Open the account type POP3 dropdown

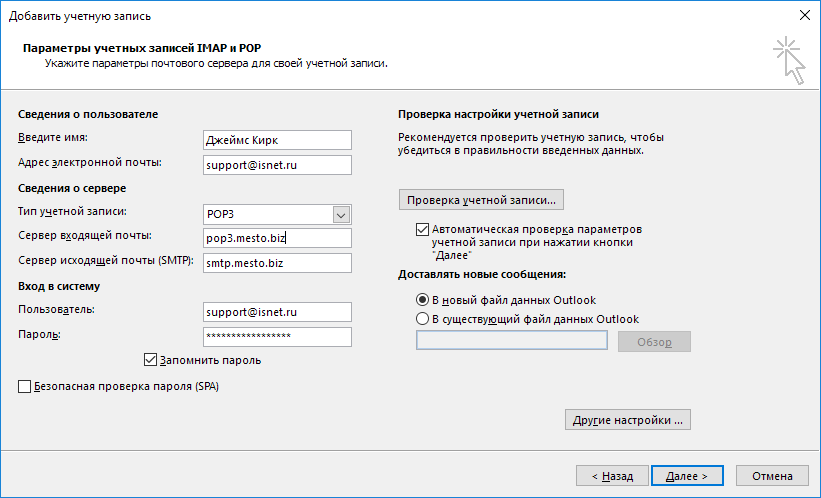[341, 214]
